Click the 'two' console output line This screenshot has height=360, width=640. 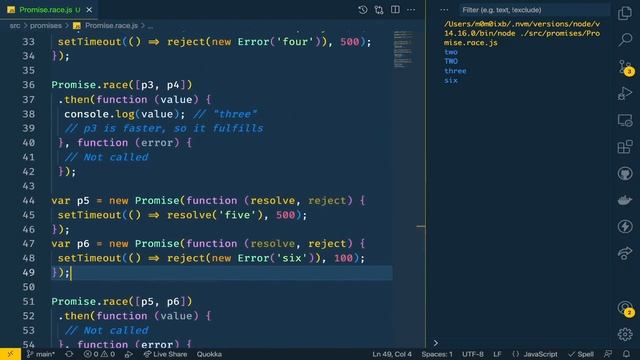pyautogui.click(x=451, y=52)
